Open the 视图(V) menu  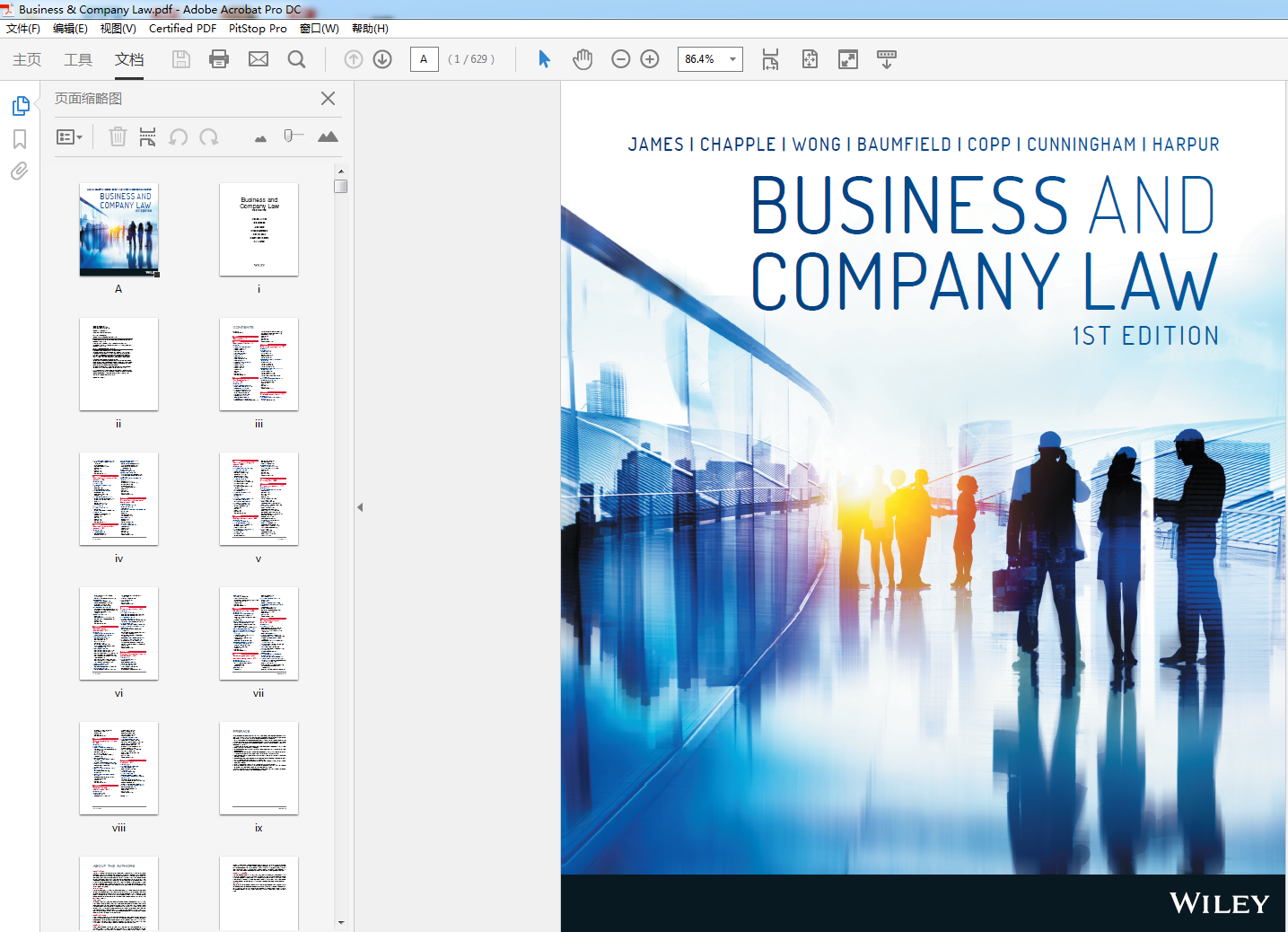[118, 29]
